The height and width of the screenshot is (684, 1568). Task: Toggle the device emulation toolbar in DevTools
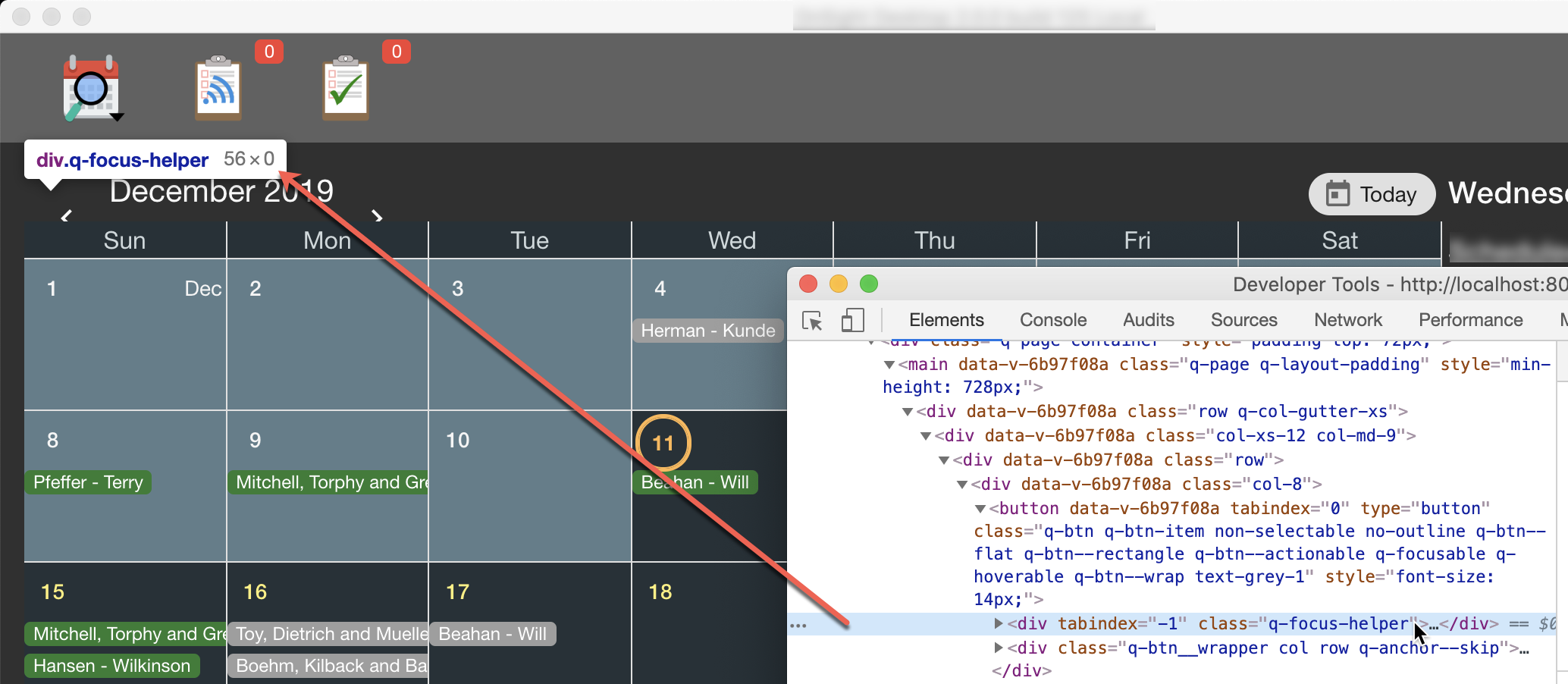(x=853, y=321)
